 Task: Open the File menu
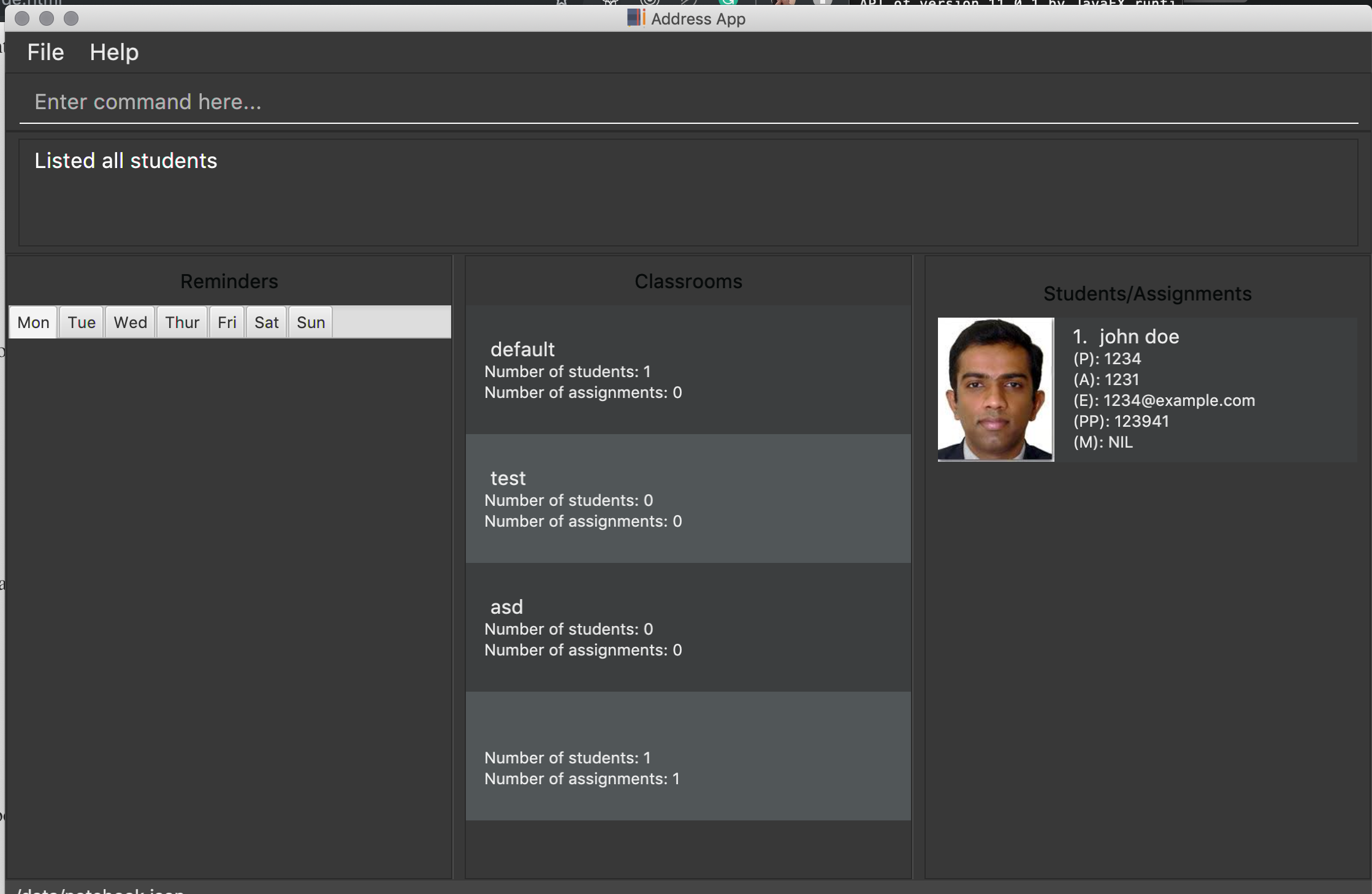(45, 52)
